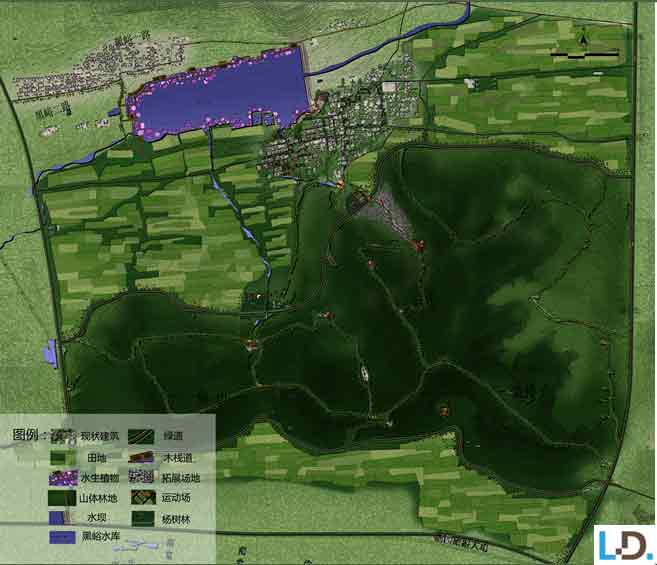Select the 水生植物 legend icon
The height and width of the screenshot is (565, 657).
63,477
